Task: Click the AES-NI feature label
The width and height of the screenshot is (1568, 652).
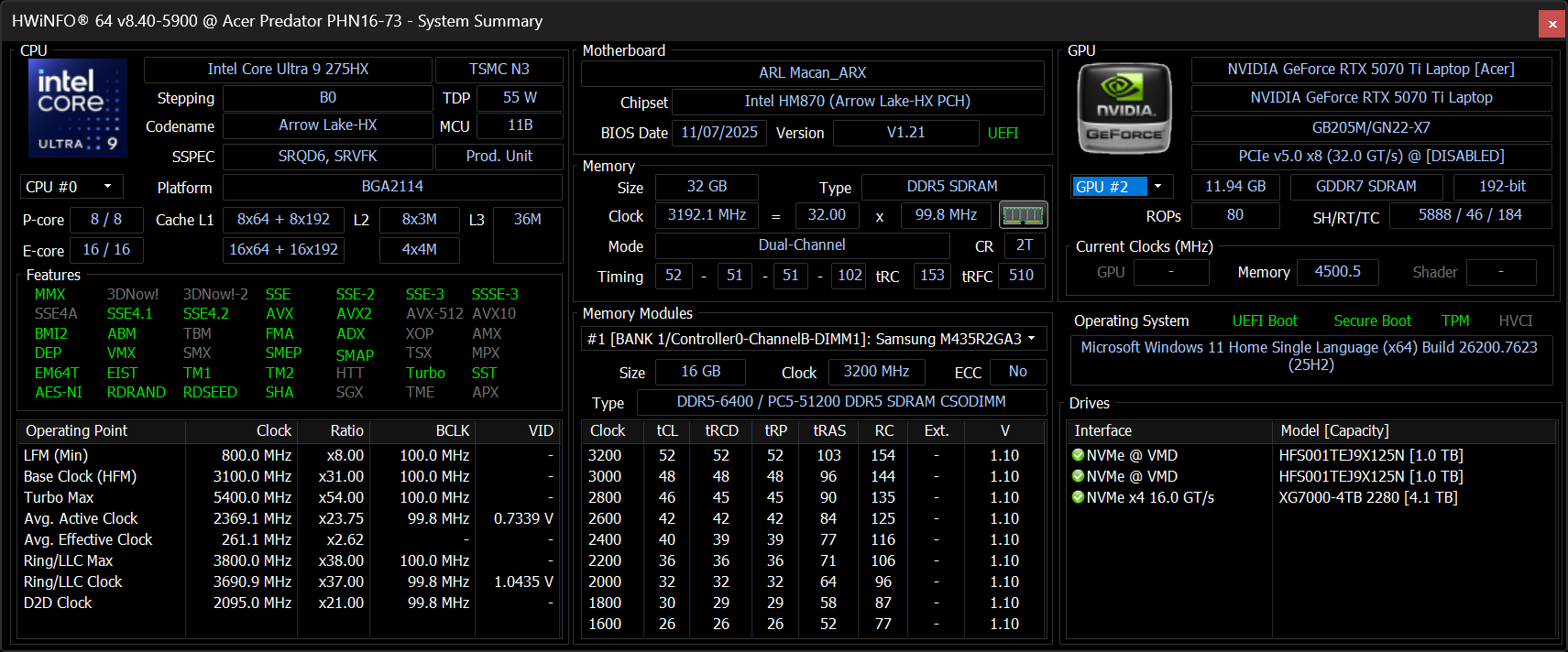Action: [x=59, y=393]
